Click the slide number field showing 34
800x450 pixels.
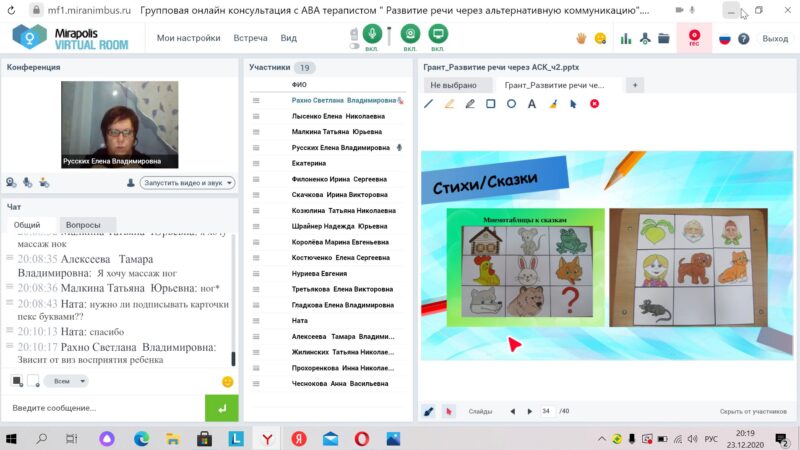(546, 411)
